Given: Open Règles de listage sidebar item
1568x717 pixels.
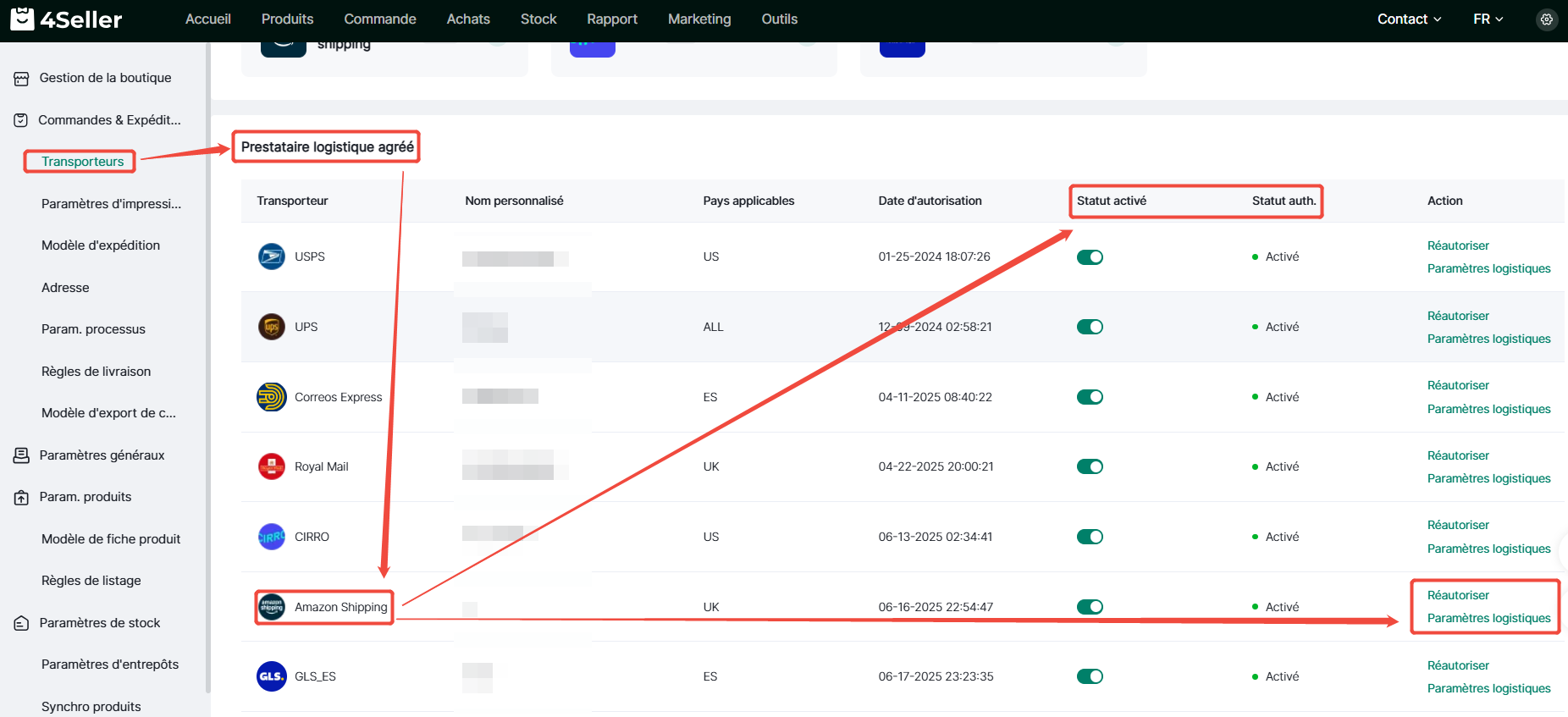Looking at the screenshot, I should 91,581.
